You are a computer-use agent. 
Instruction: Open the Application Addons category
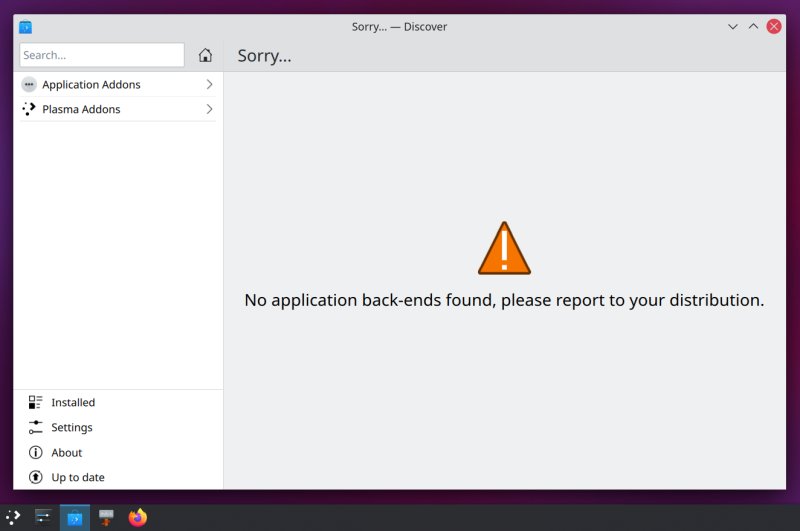coord(117,85)
